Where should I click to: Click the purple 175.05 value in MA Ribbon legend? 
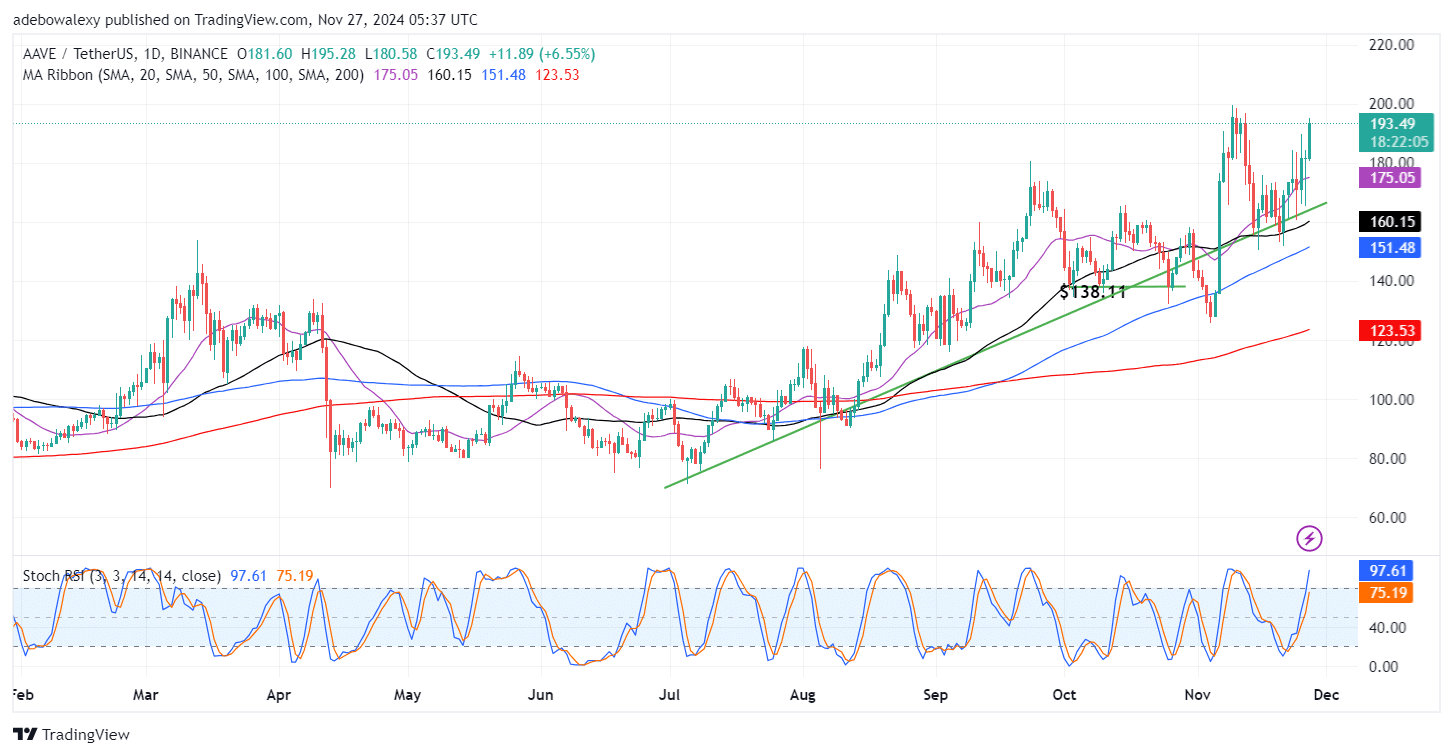pyautogui.click(x=394, y=75)
